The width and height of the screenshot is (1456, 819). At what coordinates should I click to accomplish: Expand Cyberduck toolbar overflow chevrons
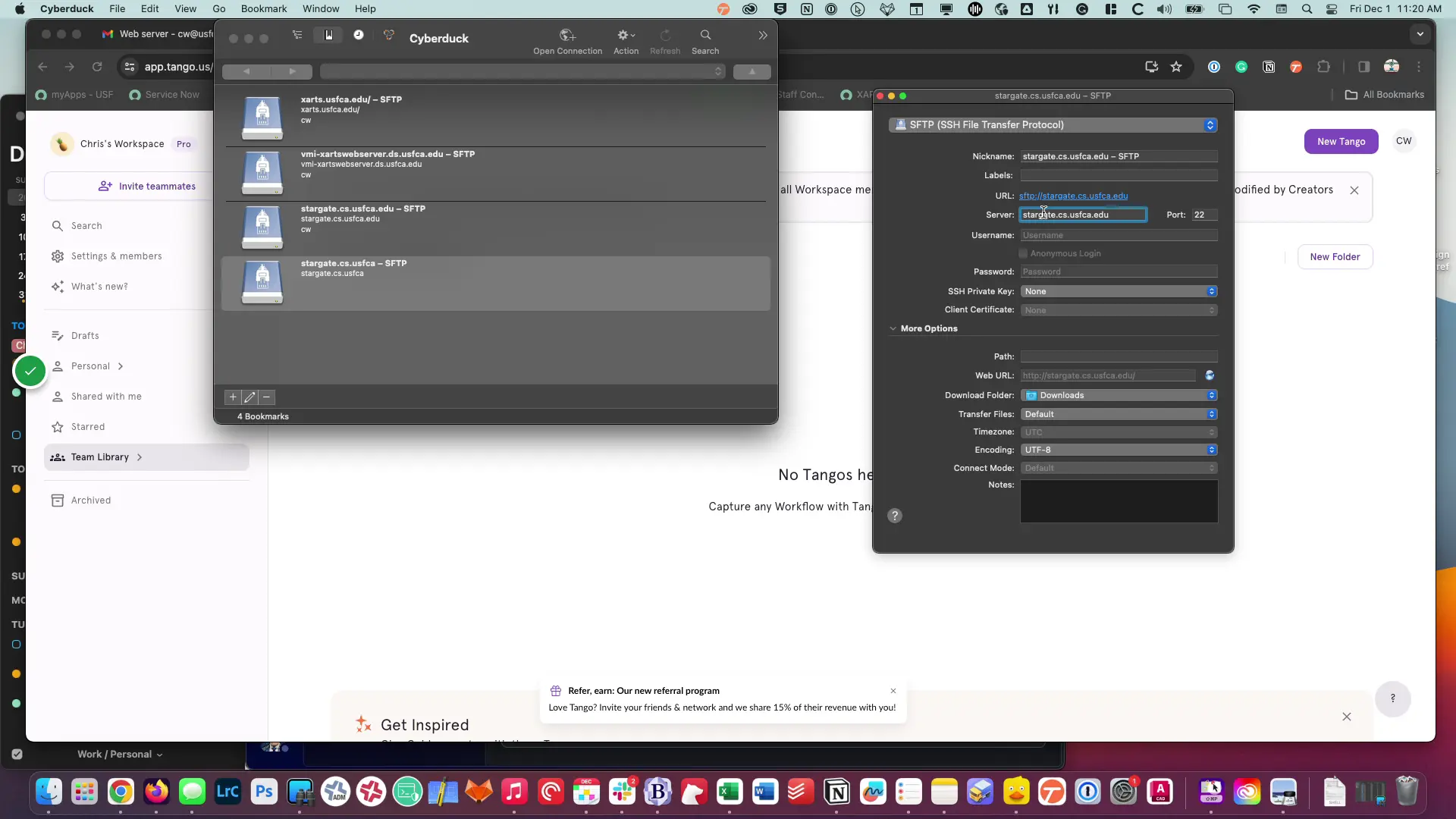[x=763, y=36]
